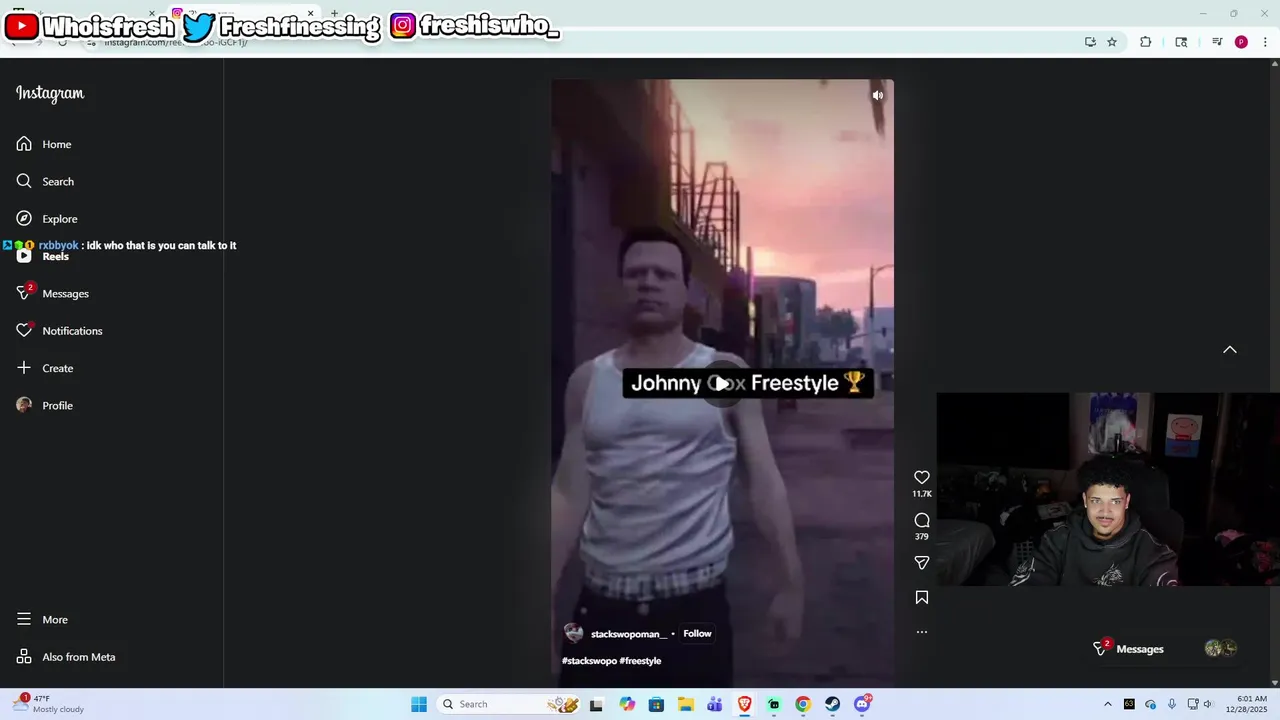The image size is (1280, 720).
Task: Open the #stackswopo hashtag
Action: pos(588,661)
